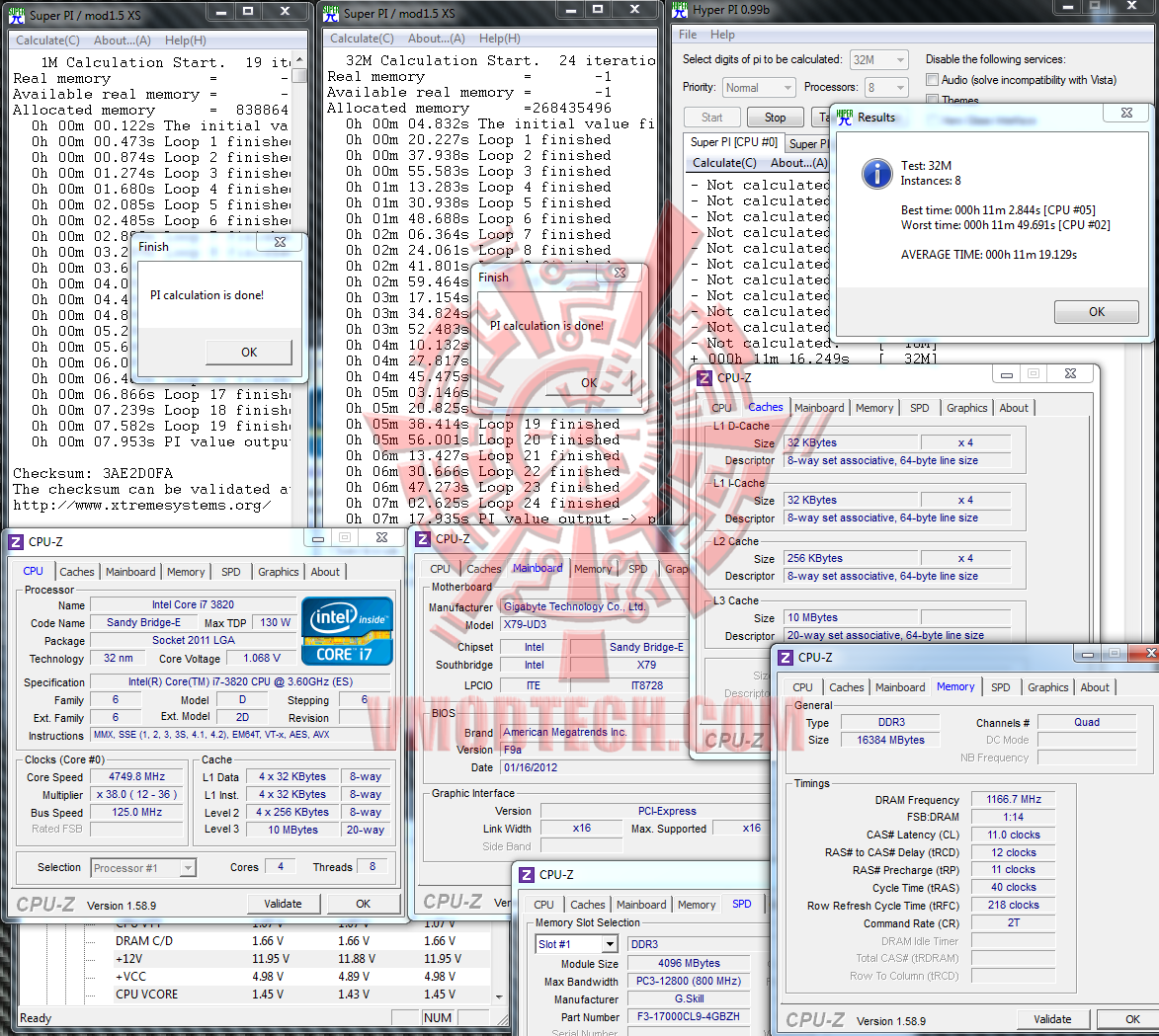
Task: Click Validate in Memory CPU-Z window
Action: (x=1052, y=1019)
